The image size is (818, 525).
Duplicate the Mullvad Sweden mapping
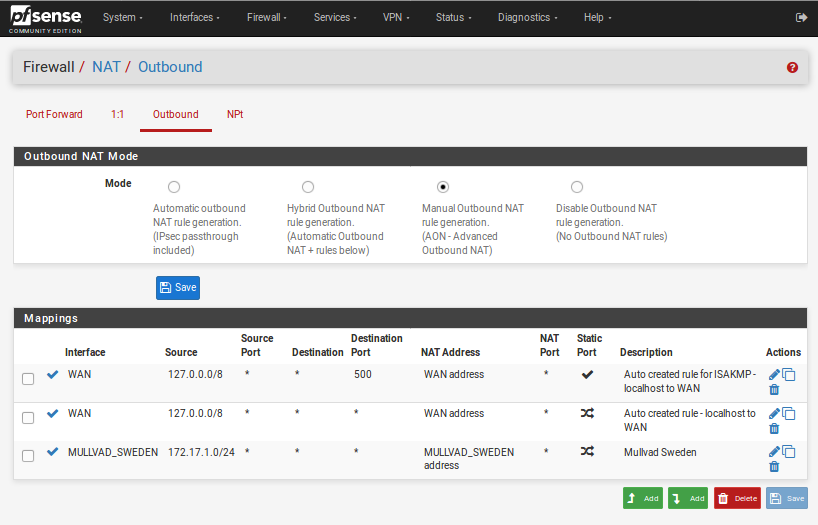(x=789, y=452)
